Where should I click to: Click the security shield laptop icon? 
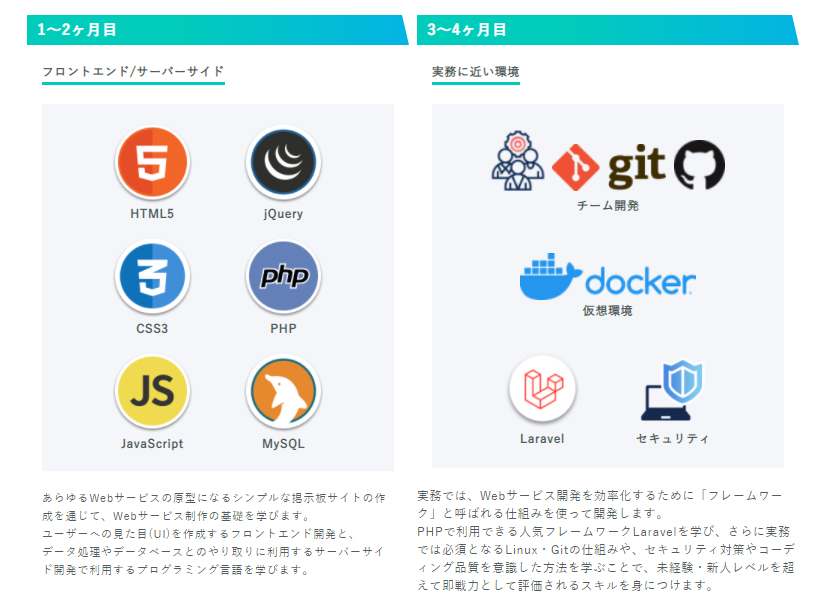(x=672, y=390)
